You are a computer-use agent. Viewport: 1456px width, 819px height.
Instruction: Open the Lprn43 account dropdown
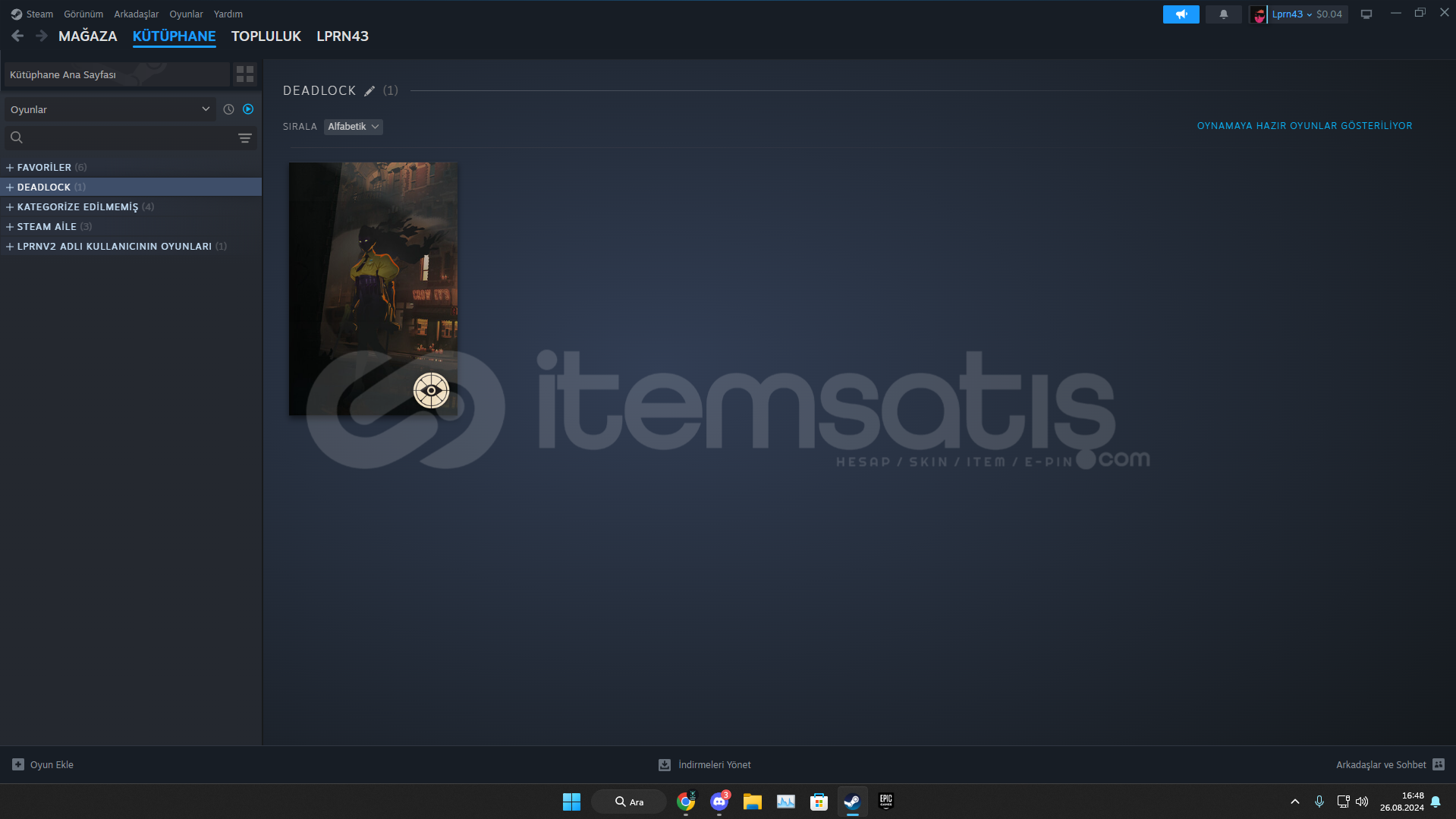(1292, 14)
